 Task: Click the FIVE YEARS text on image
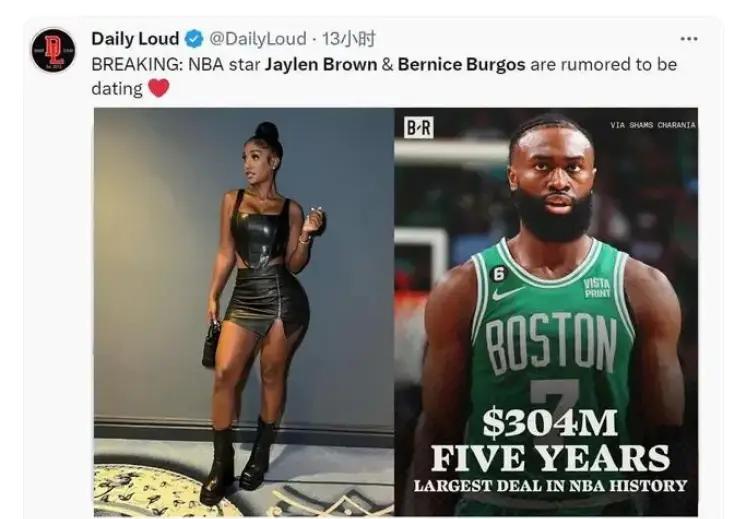coord(550,457)
